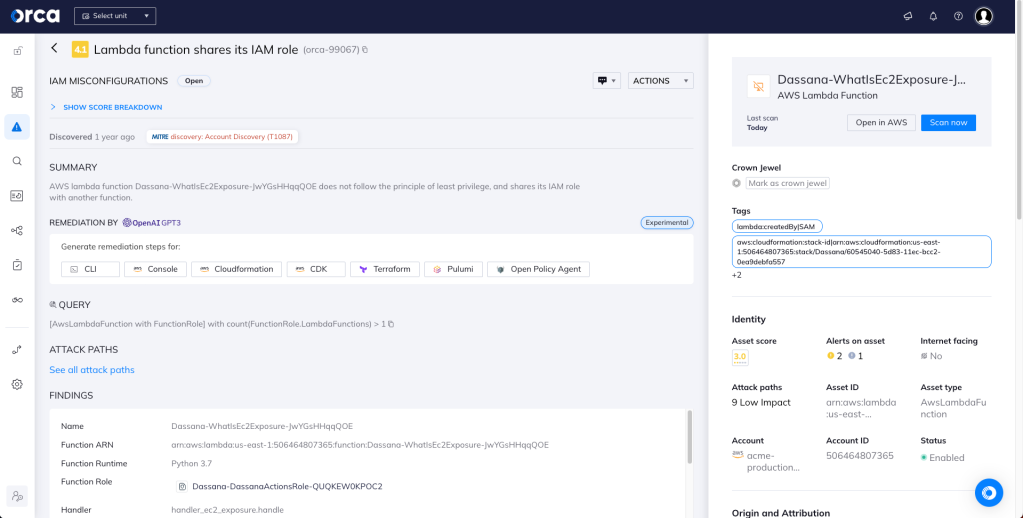Image resolution: width=1023 pixels, height=518 pixels.
Task: Click the findings panel scrollbar
Action: (690, 437)
